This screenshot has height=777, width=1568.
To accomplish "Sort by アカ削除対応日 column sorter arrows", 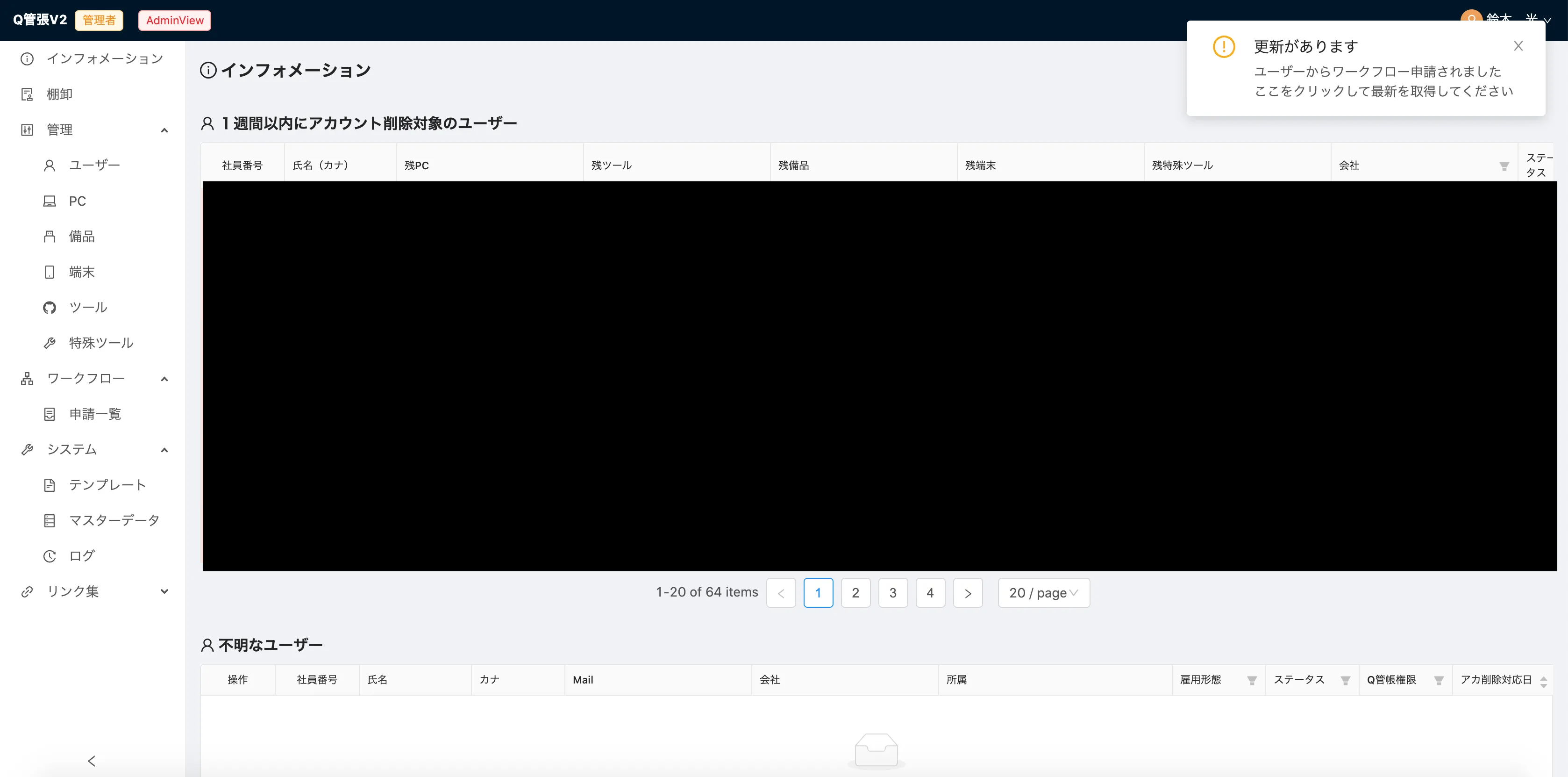I will (1543, 682).
